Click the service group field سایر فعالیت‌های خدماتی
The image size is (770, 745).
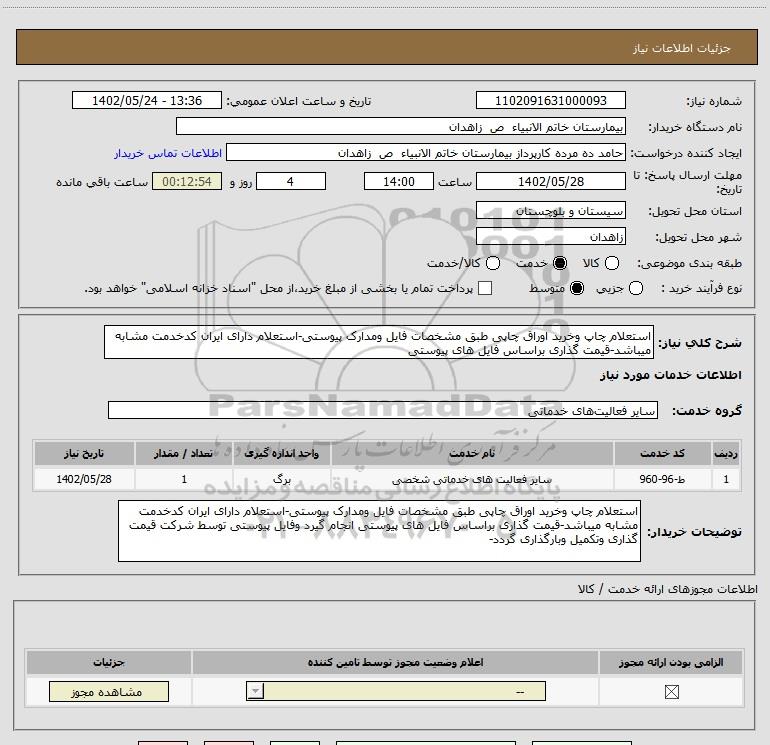point(383,410)
